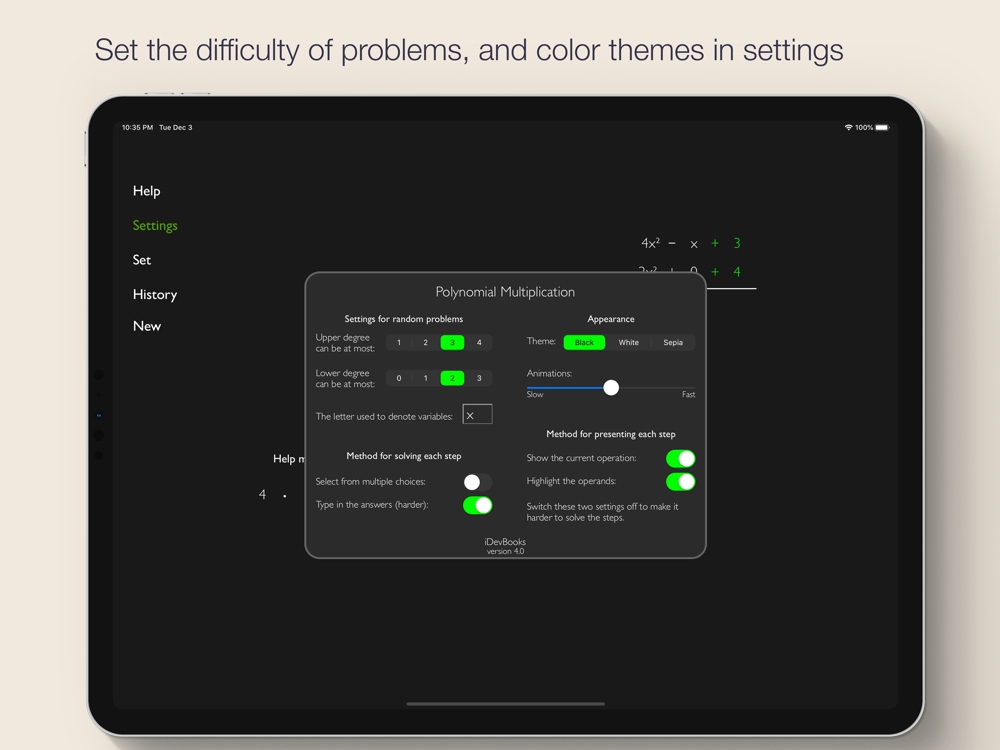Choose the Sepia theme

coord(673,342)
